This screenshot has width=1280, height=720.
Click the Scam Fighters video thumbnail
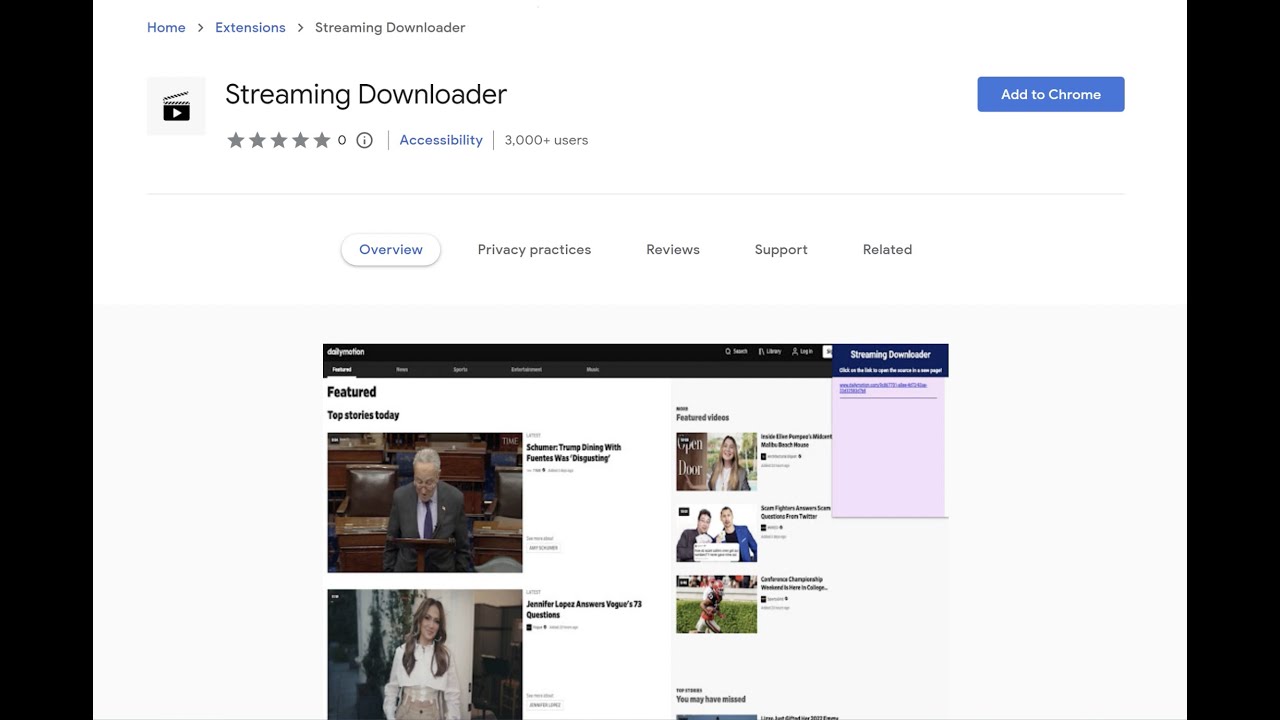(x=716, y=533)
